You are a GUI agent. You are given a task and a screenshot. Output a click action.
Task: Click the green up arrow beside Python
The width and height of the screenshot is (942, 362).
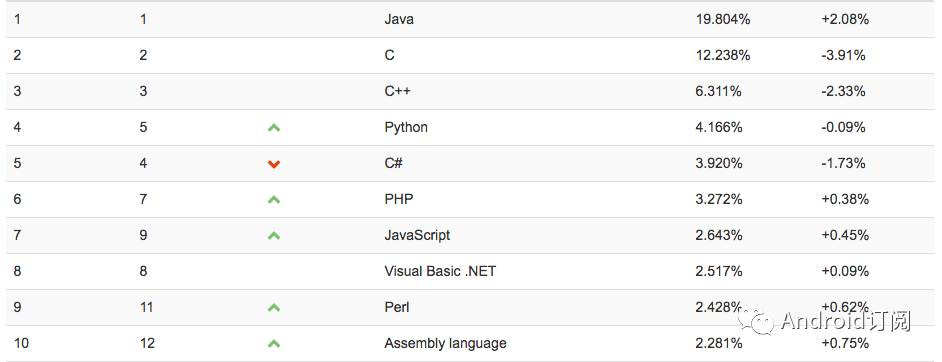tap(274, 127)
